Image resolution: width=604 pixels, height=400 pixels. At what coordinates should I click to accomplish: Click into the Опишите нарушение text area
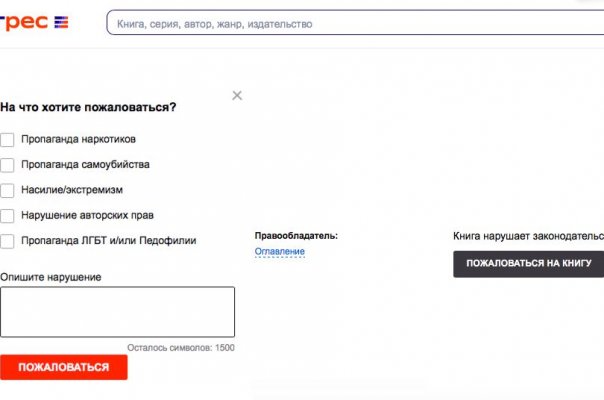pyautogui.click(x=117, y=312)
